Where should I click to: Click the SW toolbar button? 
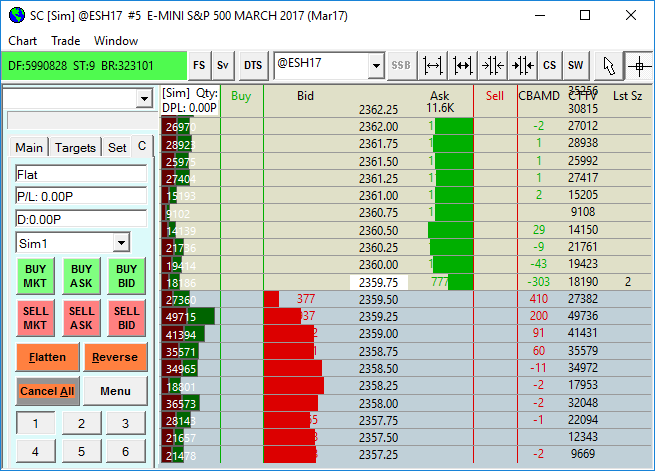pyautogui.click(x=575, y=66)
